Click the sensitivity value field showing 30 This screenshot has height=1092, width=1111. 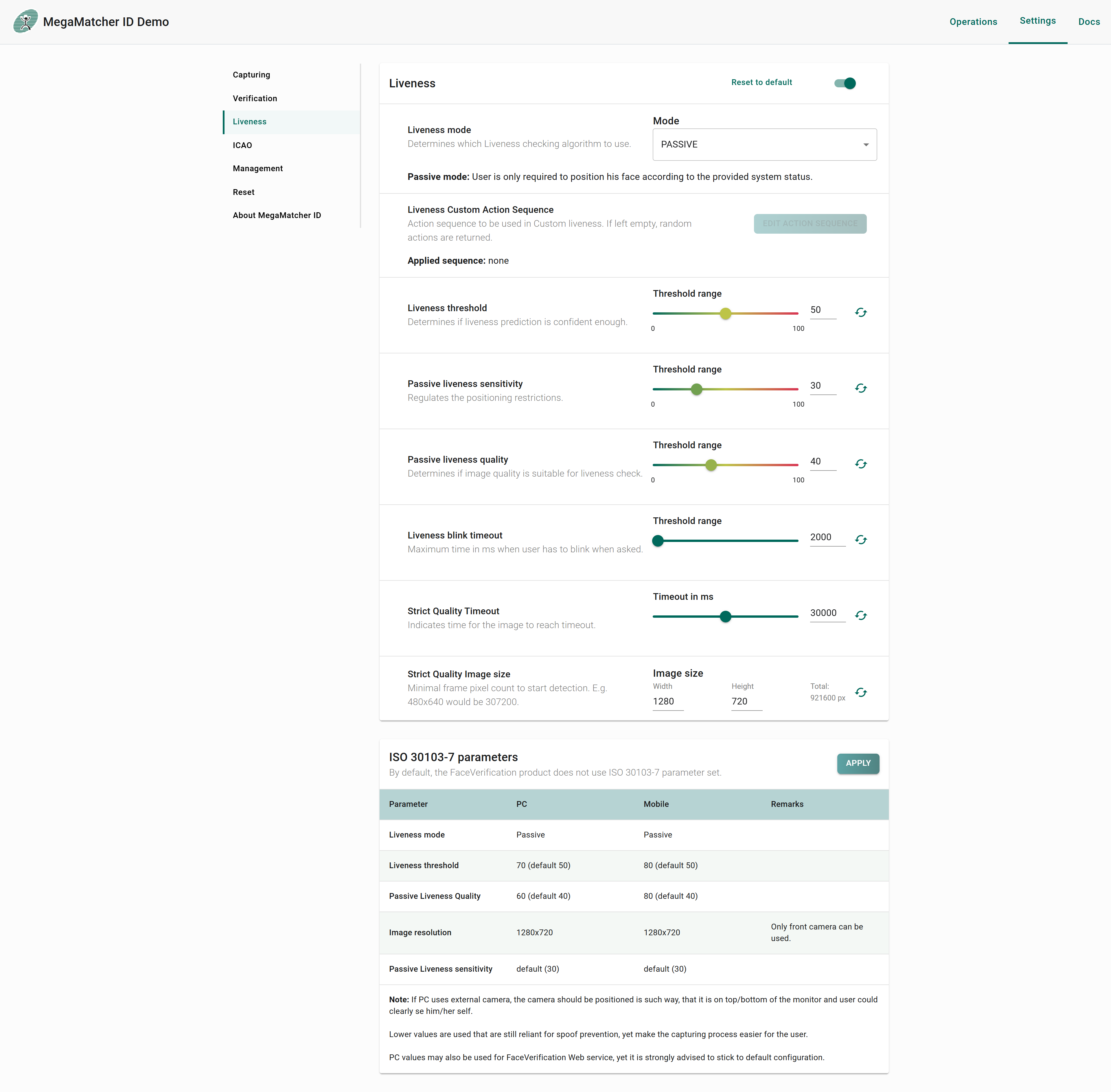[823, 386]
